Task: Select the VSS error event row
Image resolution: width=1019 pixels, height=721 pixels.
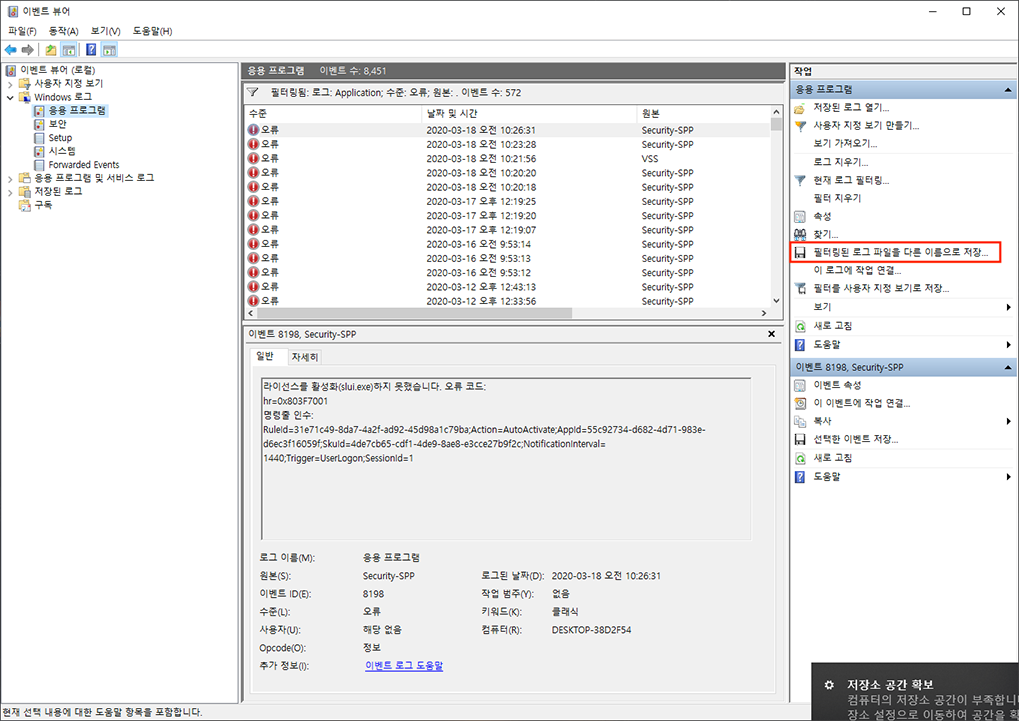Action: pos(508,159)
